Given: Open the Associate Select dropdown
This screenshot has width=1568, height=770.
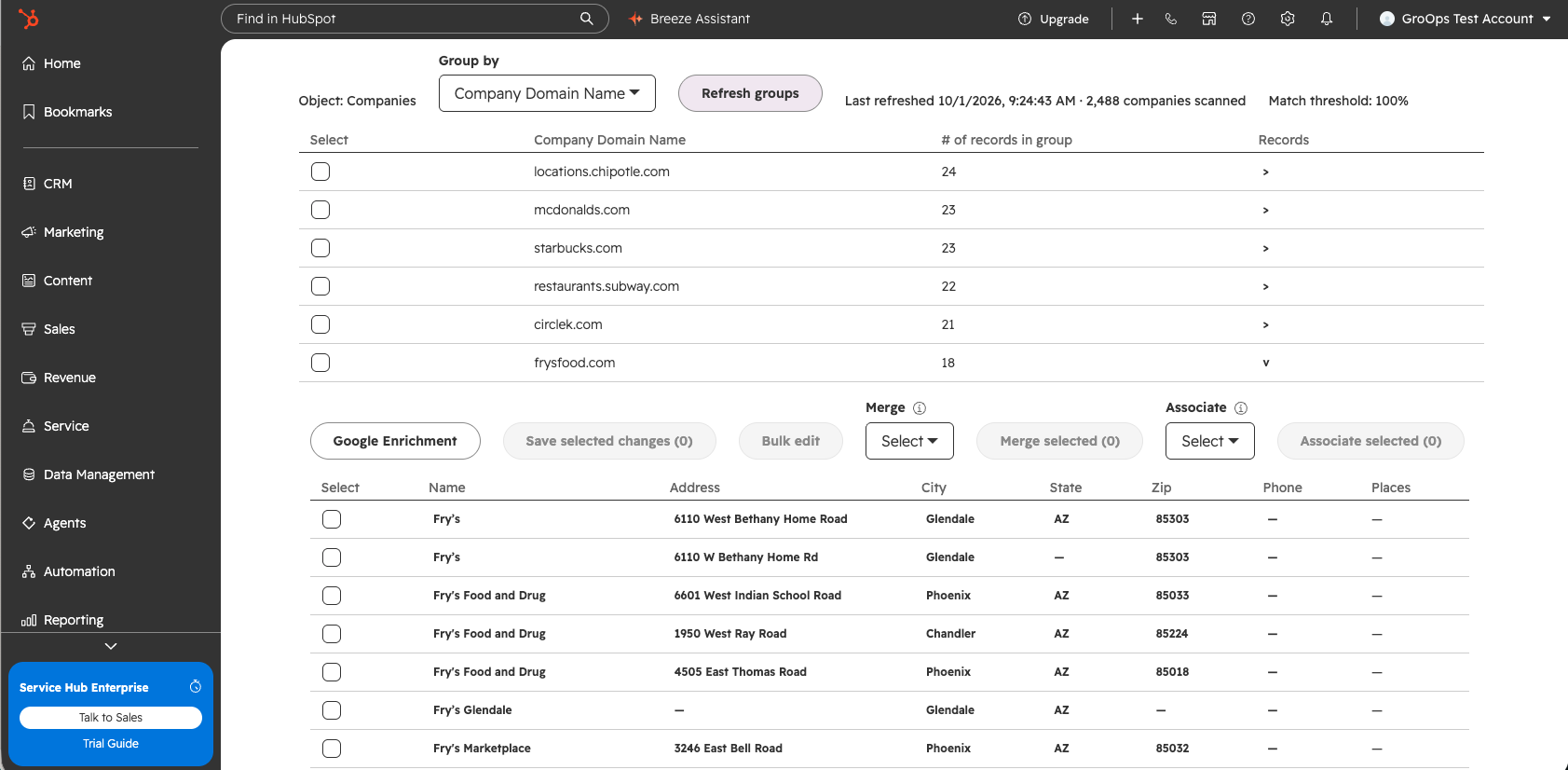Looking at the screenshot, I should click(1209, 441).
